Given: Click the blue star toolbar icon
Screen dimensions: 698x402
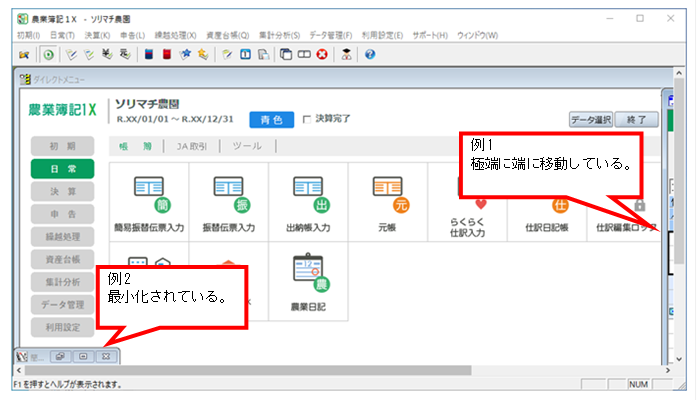Looking at the screenshot, I should pyautogui.click(x=185, y=54).
